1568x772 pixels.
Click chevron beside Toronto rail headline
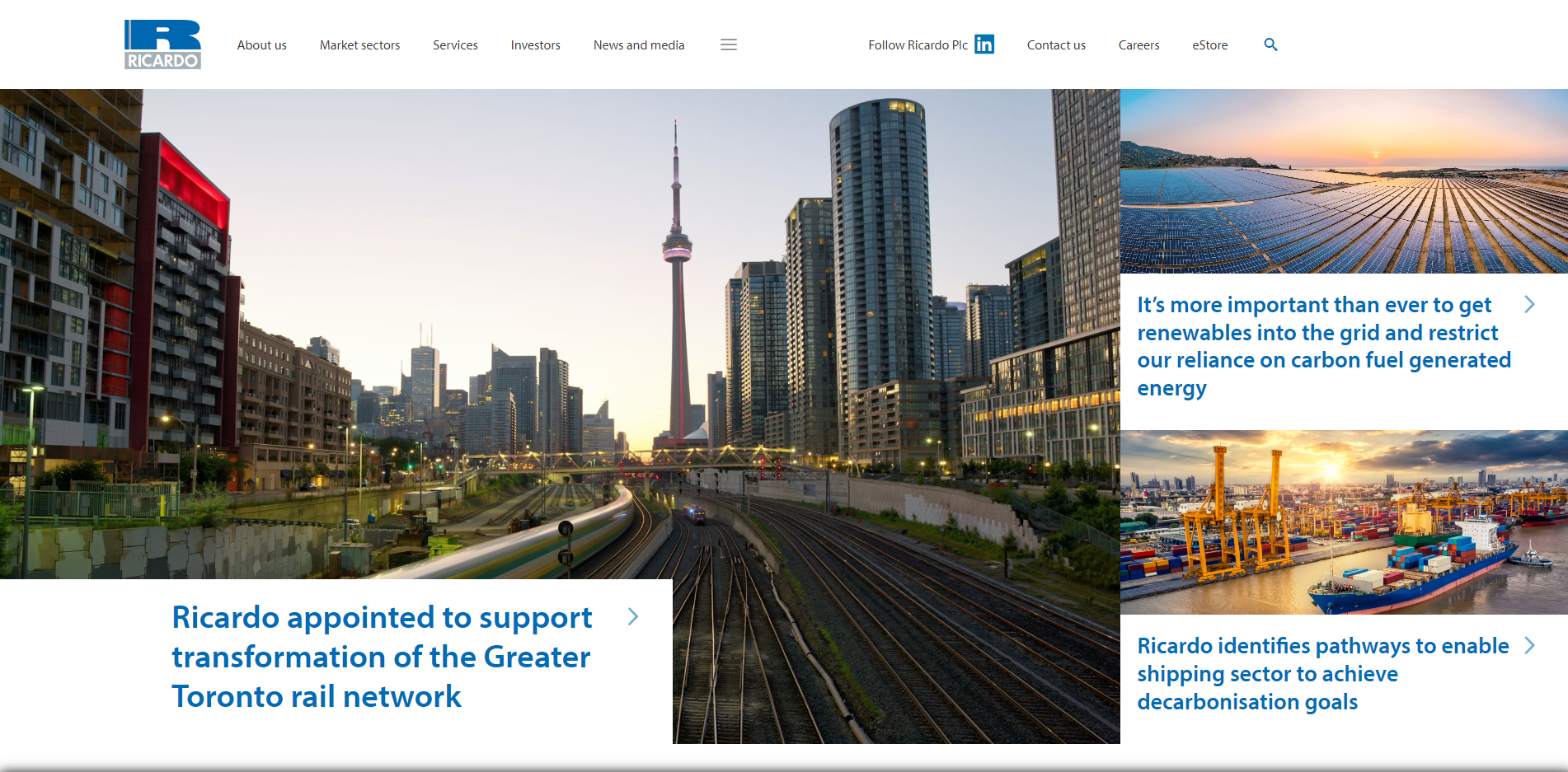click(633, 616)
